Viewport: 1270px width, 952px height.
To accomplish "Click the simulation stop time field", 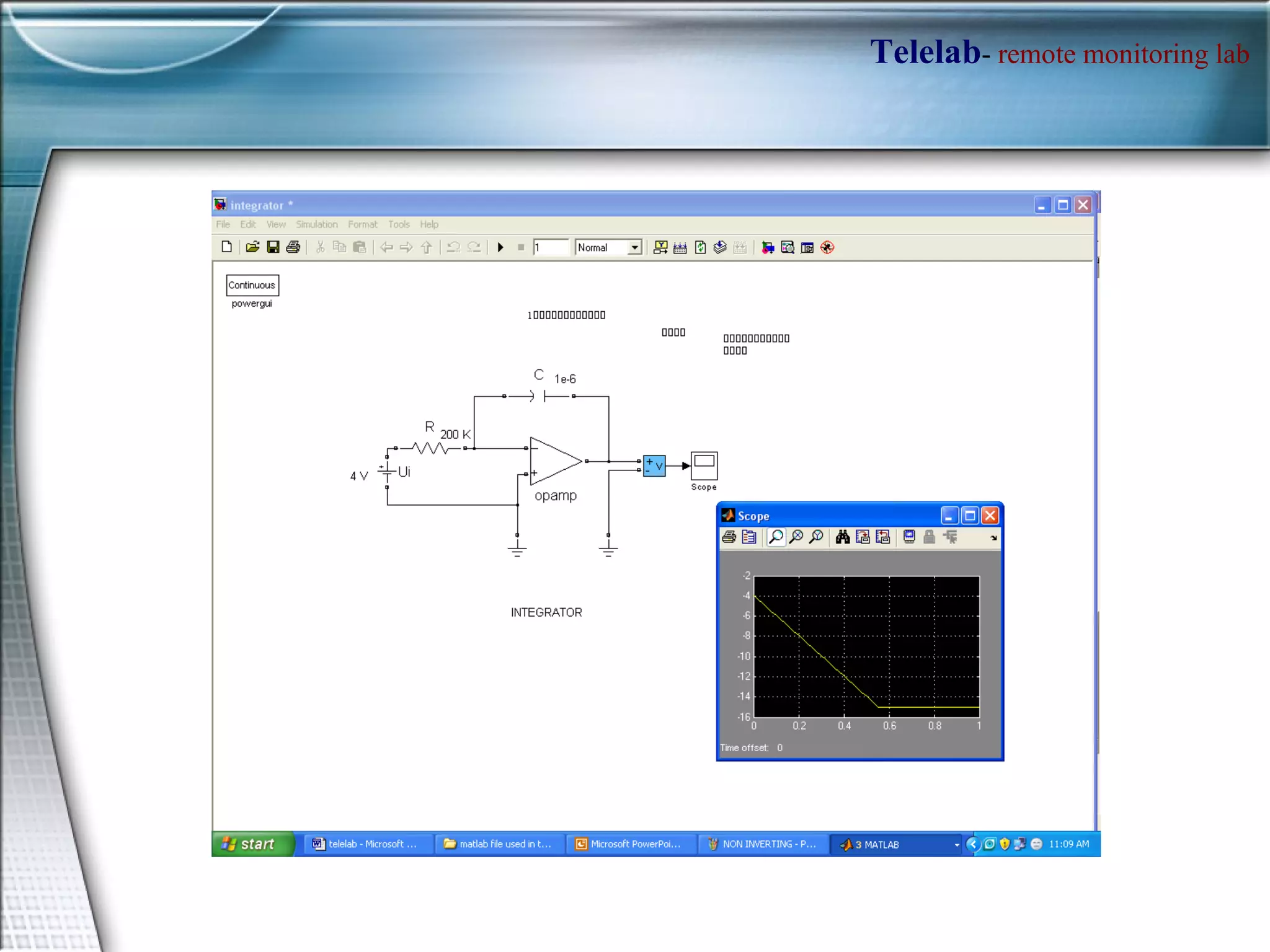I will (550, 247).
